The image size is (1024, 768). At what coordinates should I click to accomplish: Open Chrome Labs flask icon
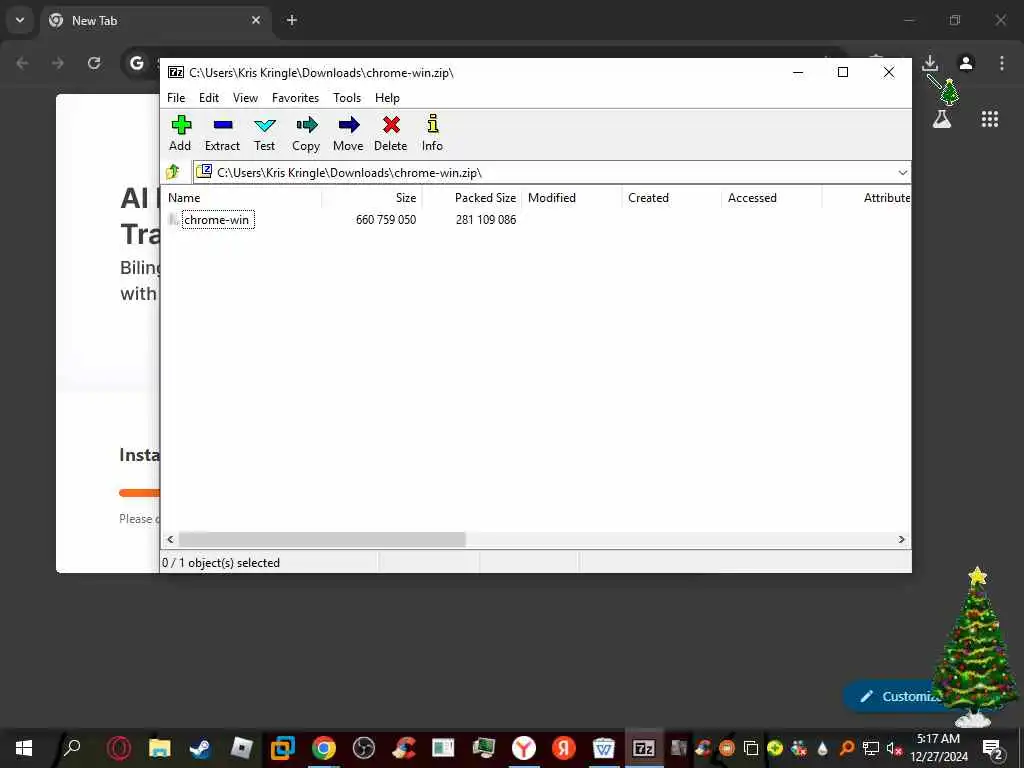click(942, 119)
